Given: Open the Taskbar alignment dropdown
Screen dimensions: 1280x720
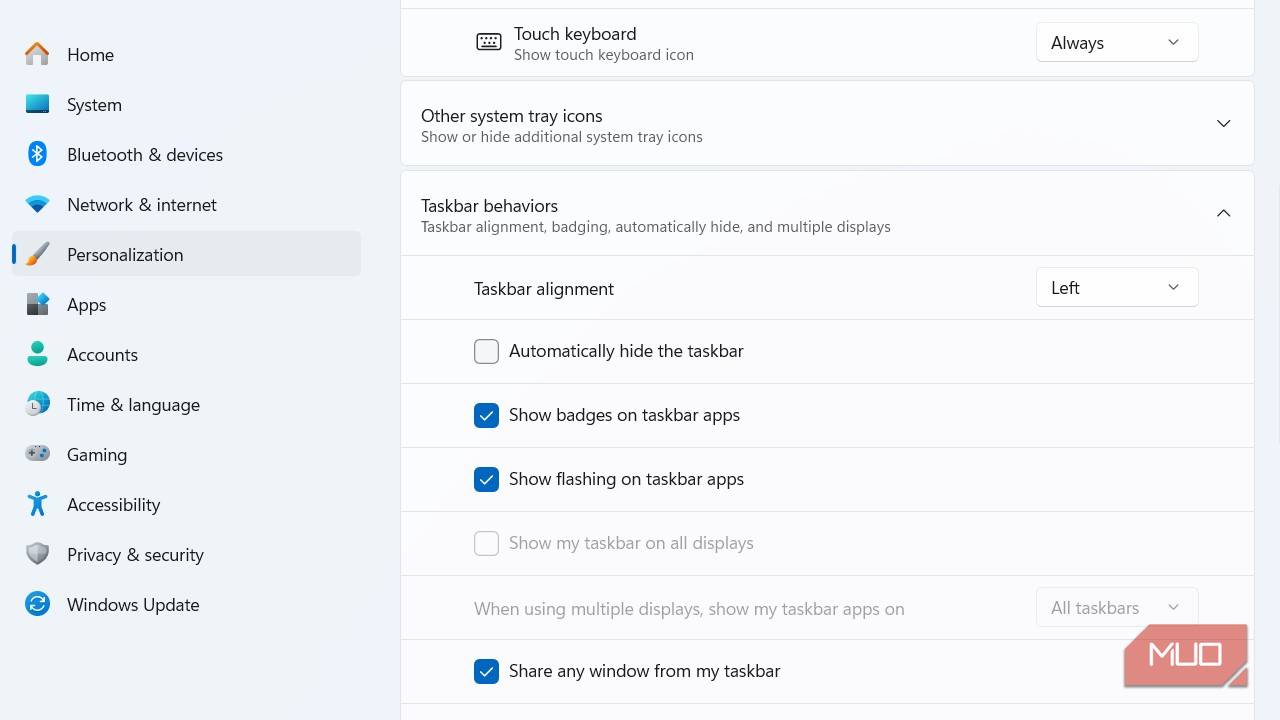Looking at the screenshot, I should pyautogui.click(x=1116, y=288).
